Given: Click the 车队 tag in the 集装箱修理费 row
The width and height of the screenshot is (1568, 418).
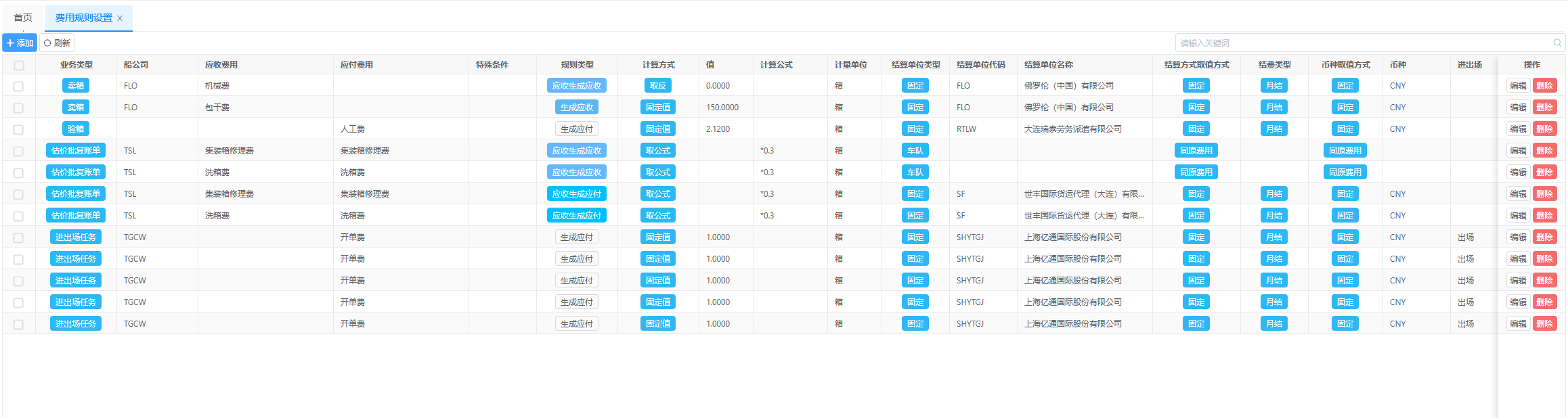Looking at the screenshot, I should (x=915, y=151).
